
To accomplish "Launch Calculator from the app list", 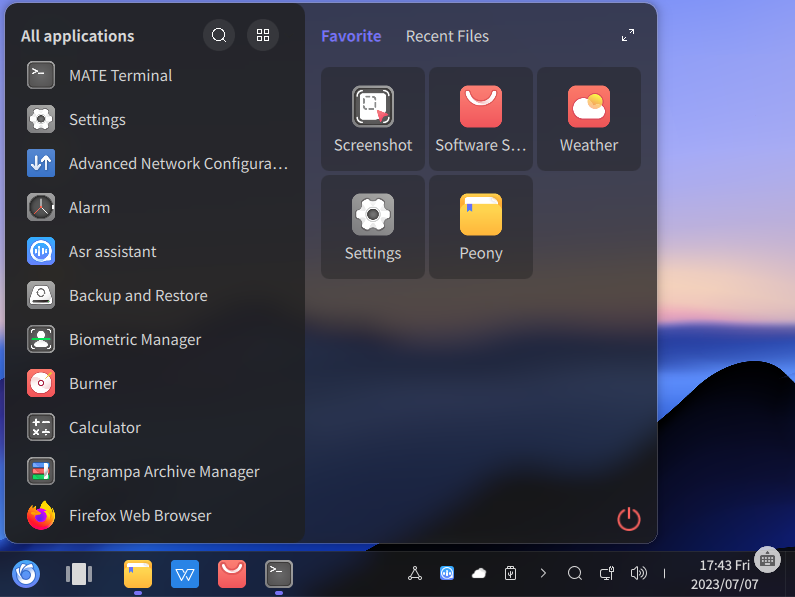I will [x=154, y=428].
